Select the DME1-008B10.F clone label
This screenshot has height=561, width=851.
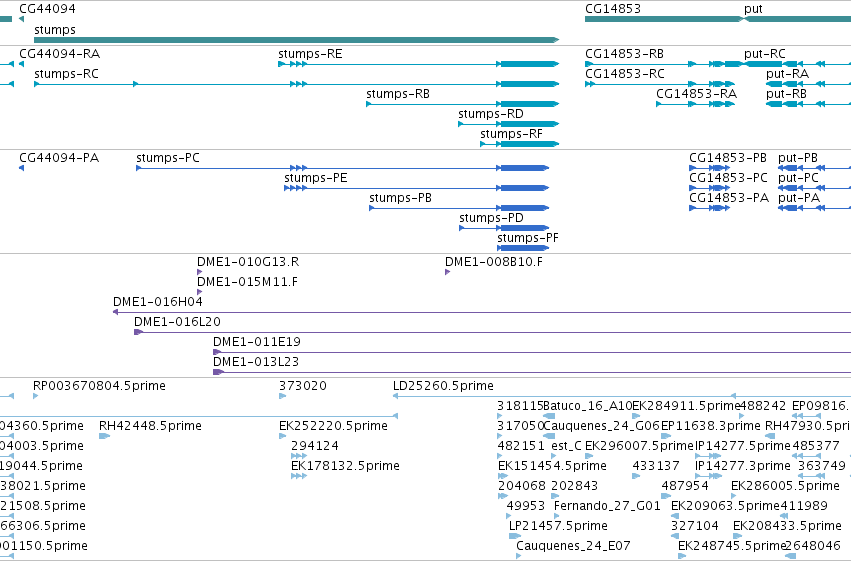click(x=494, y=262)
